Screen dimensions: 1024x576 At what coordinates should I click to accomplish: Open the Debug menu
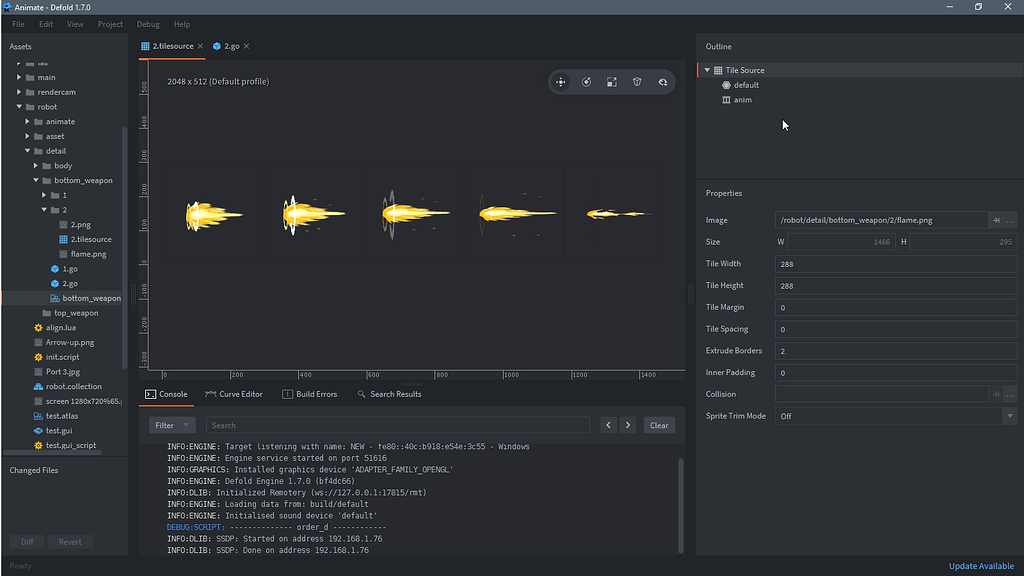[147, 23]
